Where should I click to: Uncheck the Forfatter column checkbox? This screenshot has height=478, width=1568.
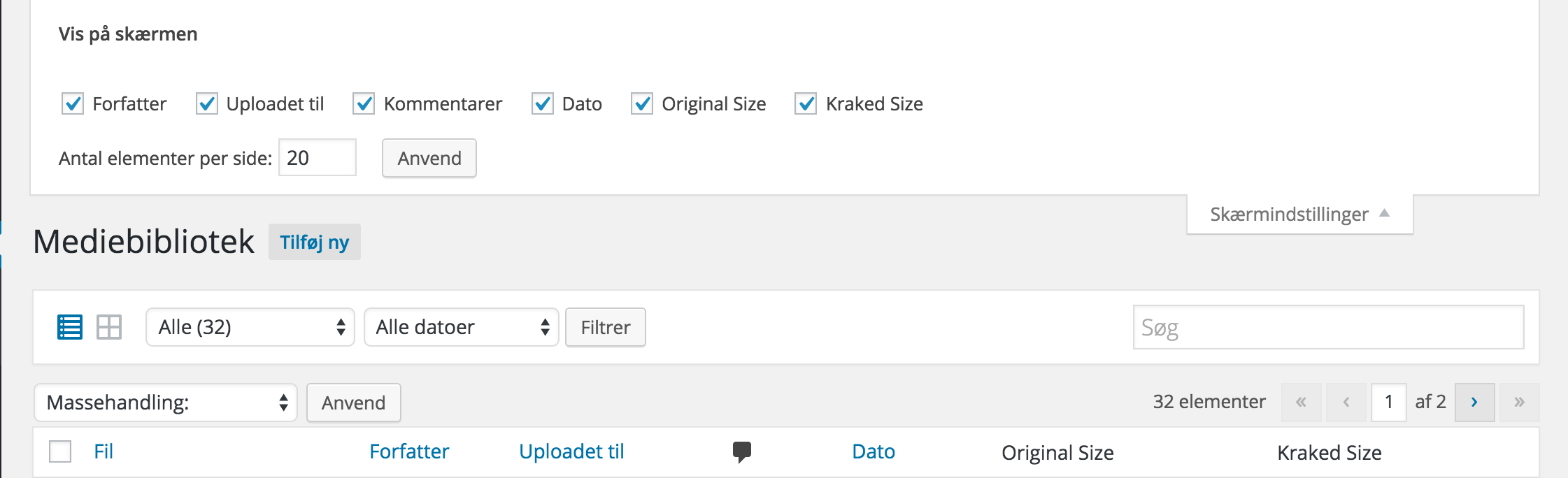click(x=73, y=103)
